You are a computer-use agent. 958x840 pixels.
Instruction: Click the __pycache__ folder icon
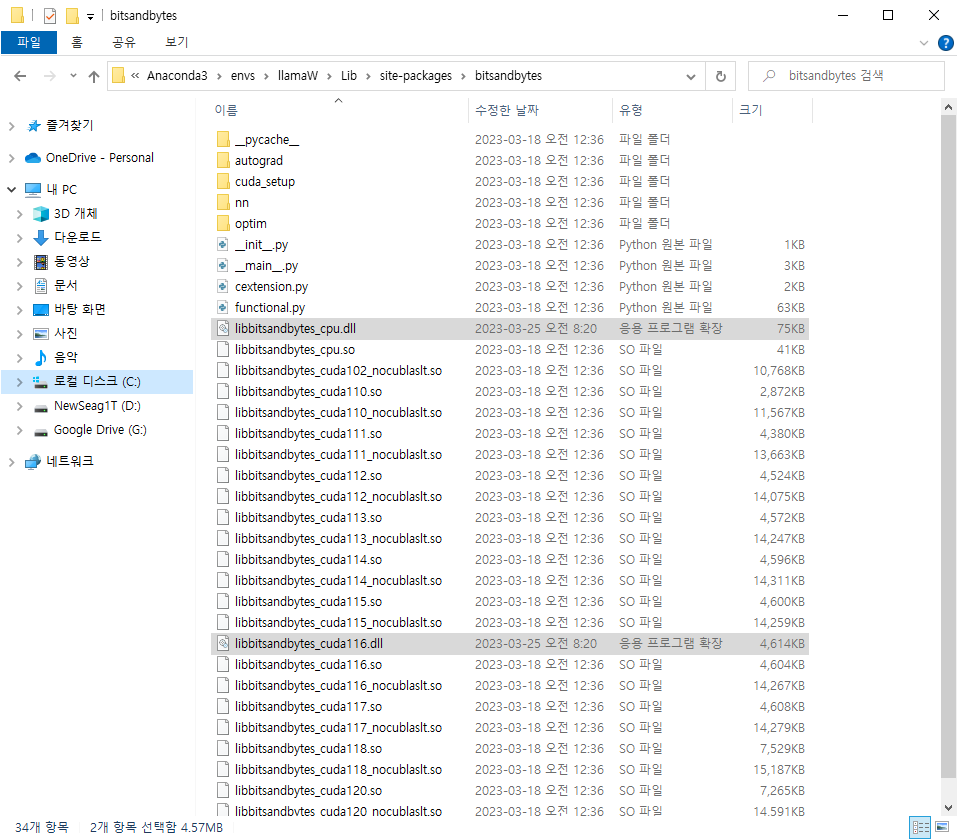click(223, 140)
